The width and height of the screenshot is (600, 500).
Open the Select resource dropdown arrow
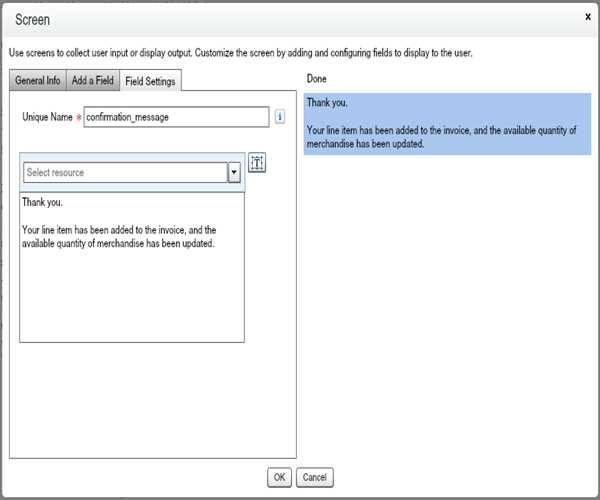click(x=234, y=173)
